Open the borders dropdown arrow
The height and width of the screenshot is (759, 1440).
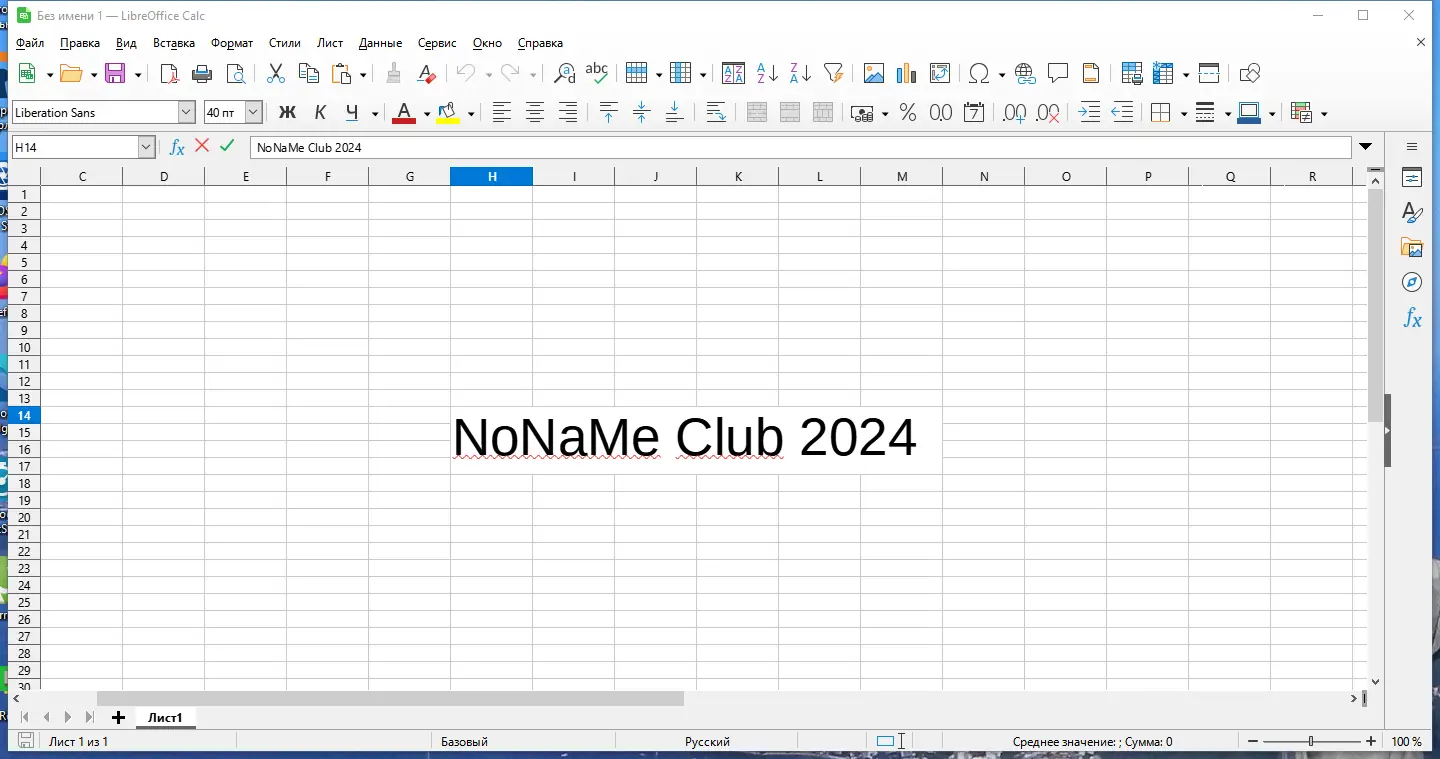(1184, 114)
